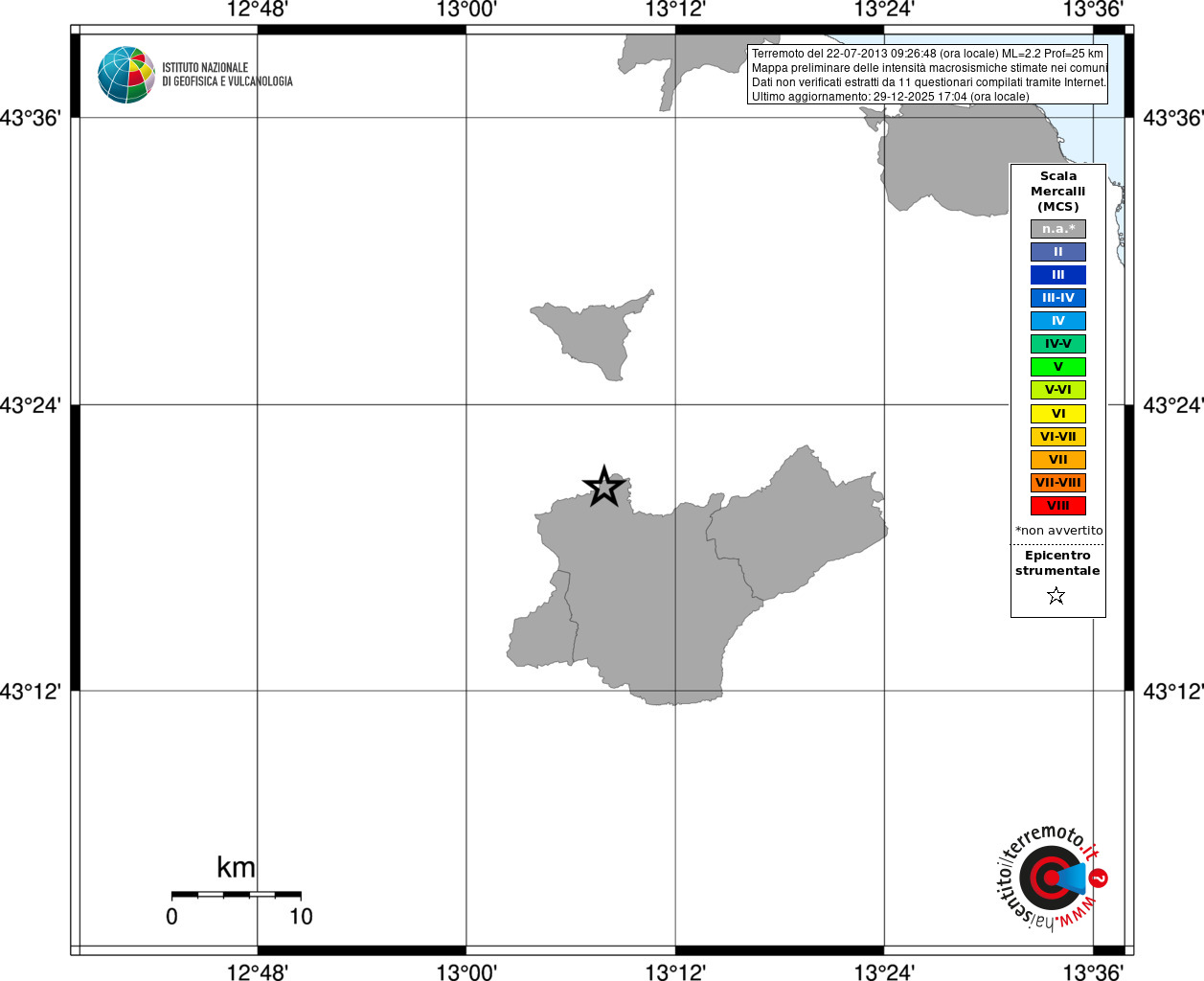This screenshot has height=981, width=1204.
Task: Click the IV-V green legend swatch
Action: coord(1058,344)
